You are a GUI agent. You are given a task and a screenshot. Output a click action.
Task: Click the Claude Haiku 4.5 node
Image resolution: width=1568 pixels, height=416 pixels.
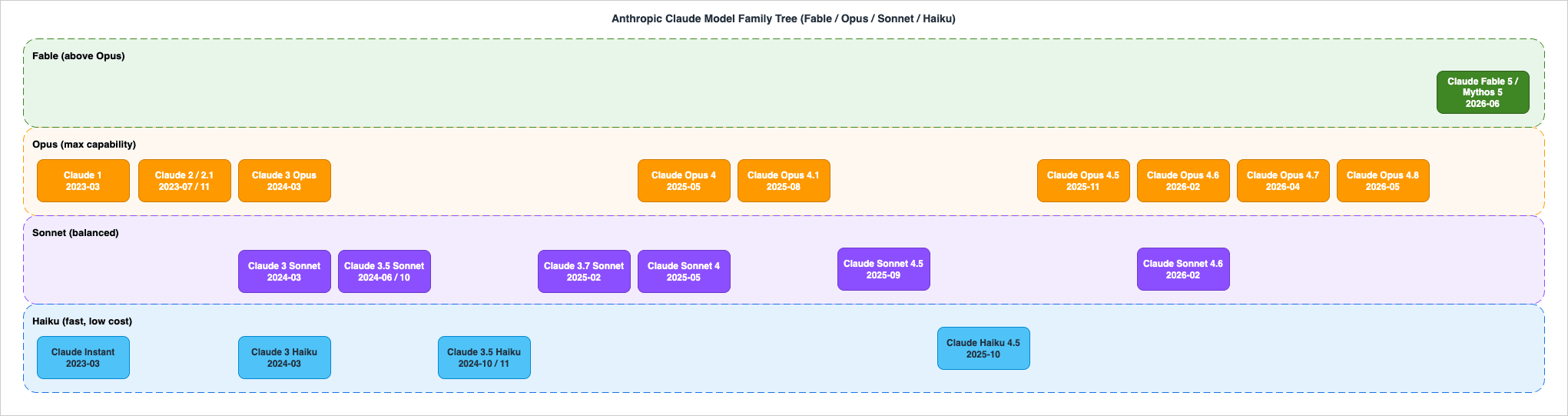click(983, 348)
